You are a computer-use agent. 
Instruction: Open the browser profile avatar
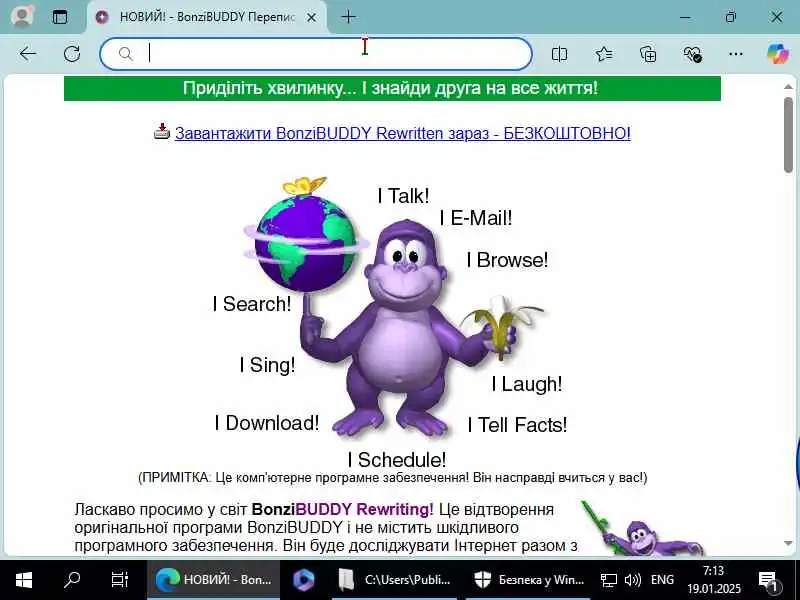click(x=23, y=16)
